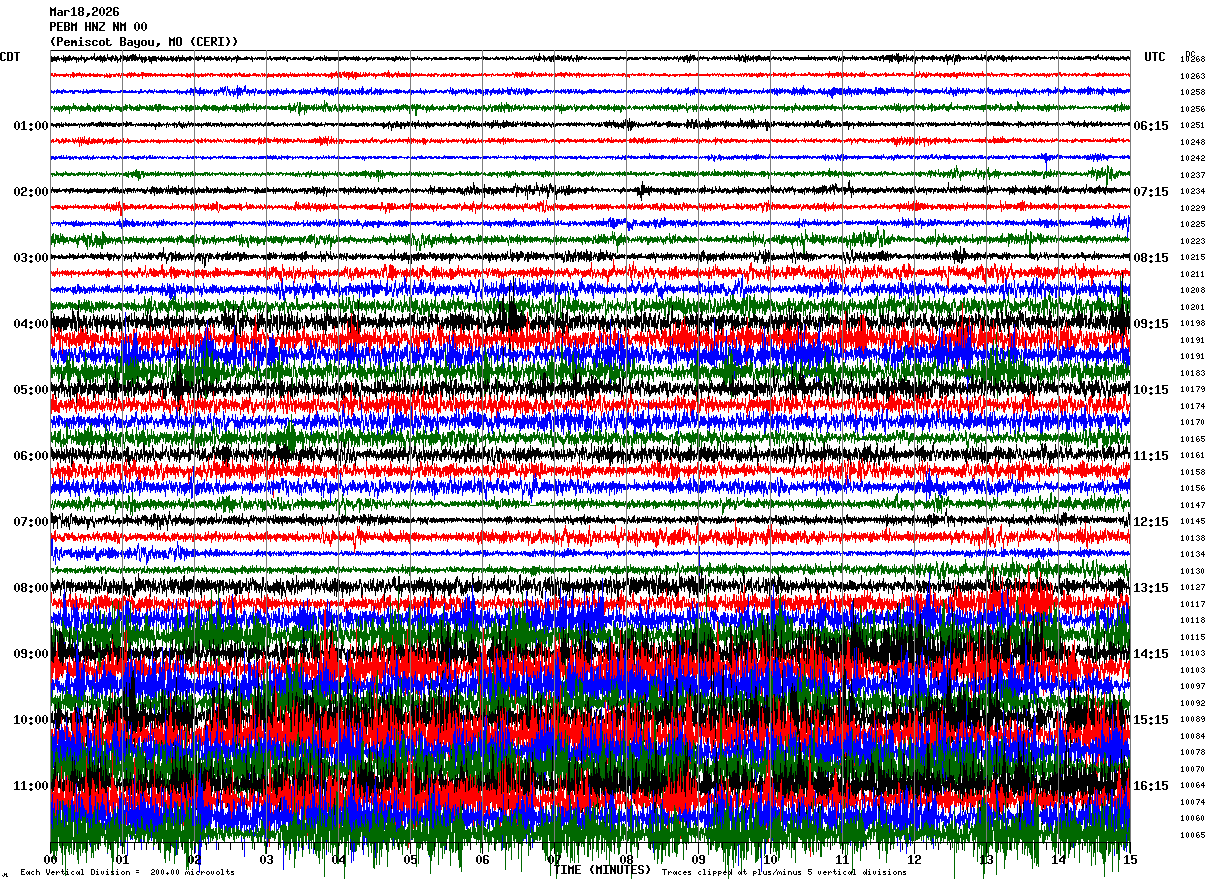Viewport: 1210px width, 886px height.
Task: Click the 08:15 UTC time label
Action: (1151, 258)
